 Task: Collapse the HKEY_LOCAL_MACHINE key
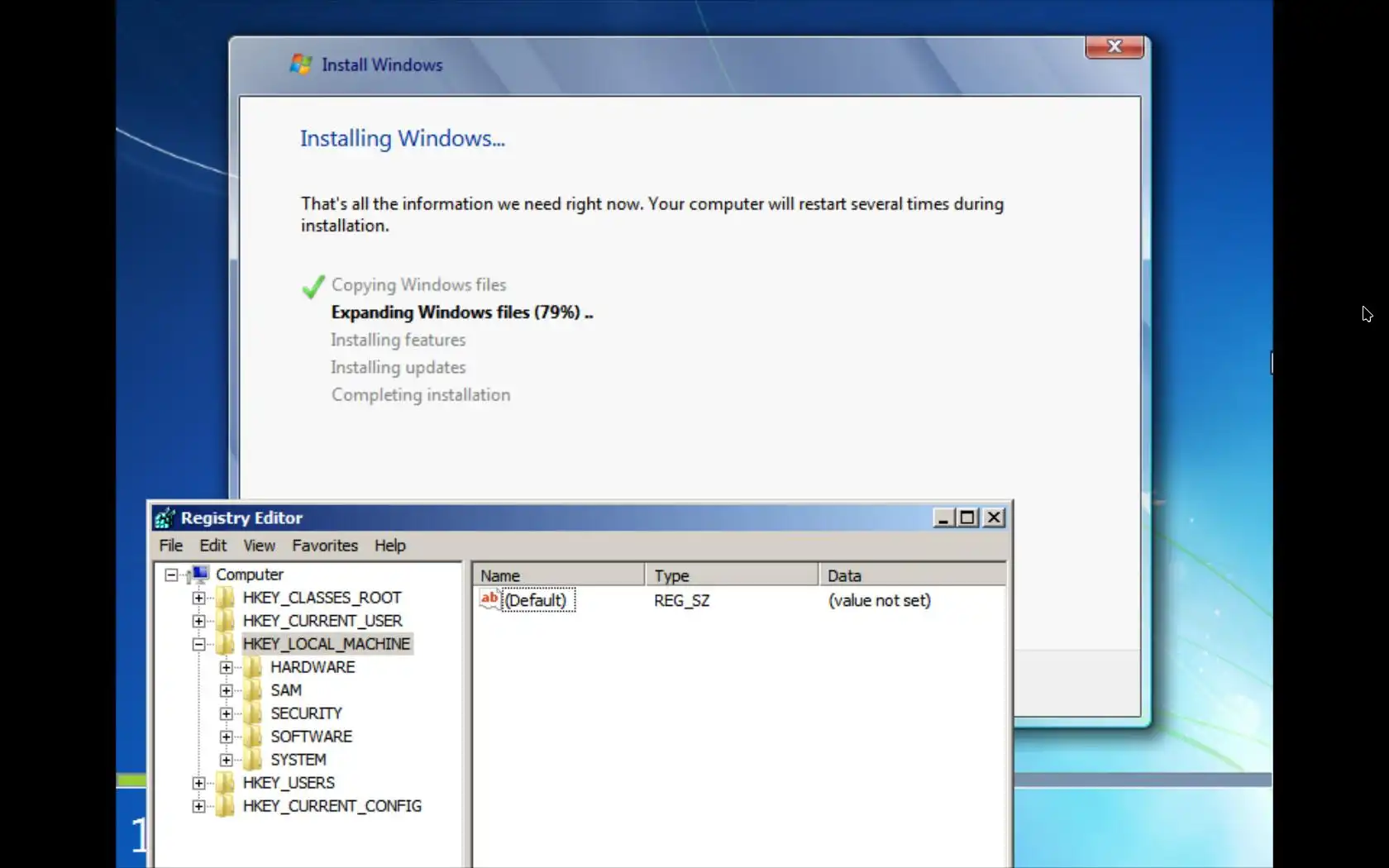tap(198, 644)
